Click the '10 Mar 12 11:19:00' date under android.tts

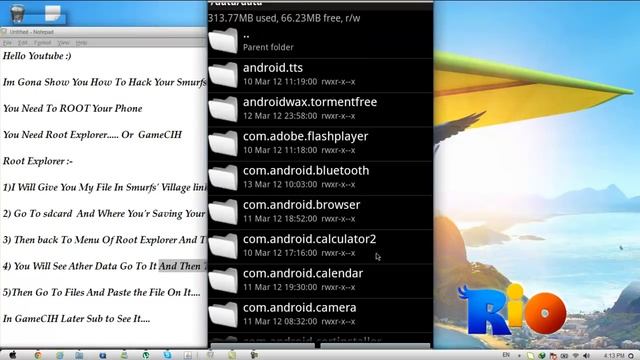click(280, 82)
